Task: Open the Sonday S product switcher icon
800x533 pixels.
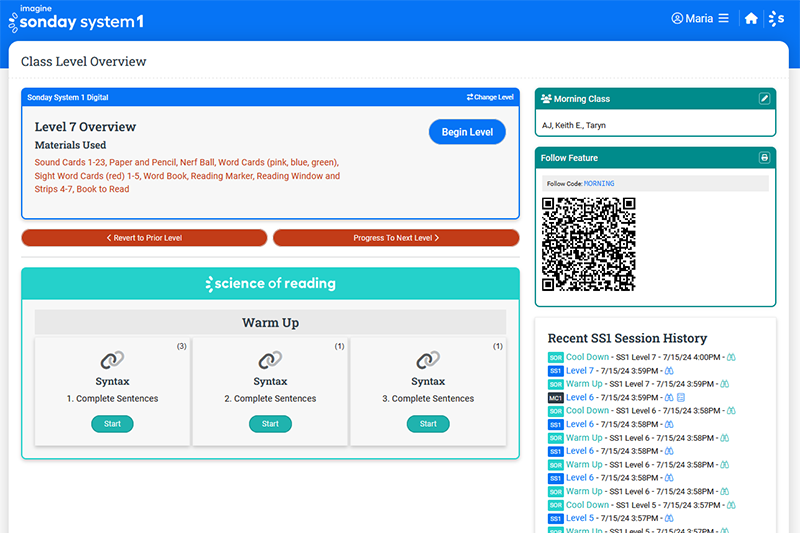Action: (776, 19)
